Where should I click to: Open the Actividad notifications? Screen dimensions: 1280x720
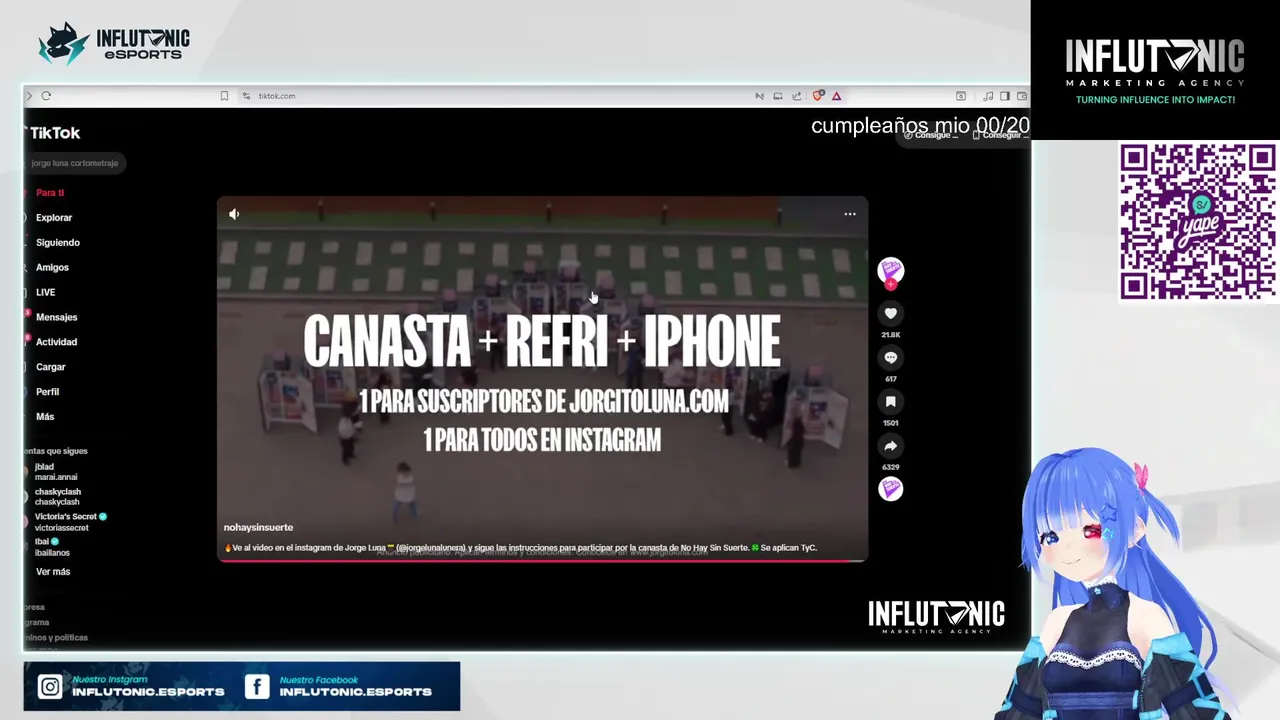(x=56, y=342)
